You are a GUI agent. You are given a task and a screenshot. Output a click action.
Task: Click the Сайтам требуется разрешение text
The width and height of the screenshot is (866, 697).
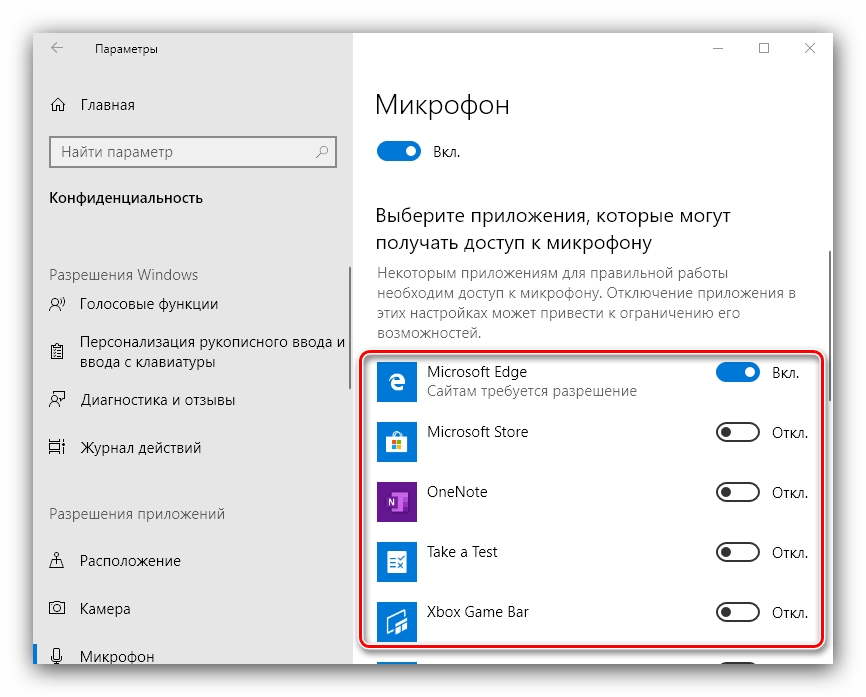(532, 391)
